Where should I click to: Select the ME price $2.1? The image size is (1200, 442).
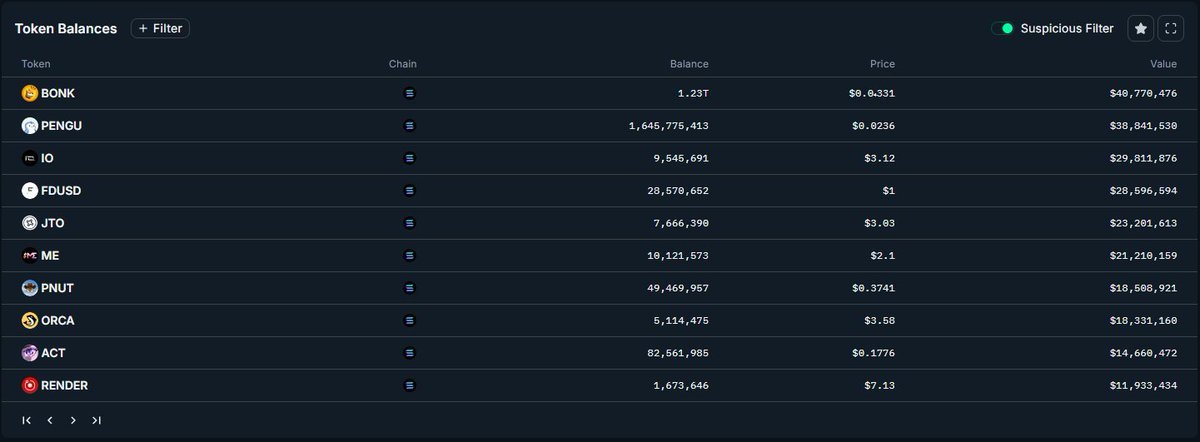click(884, 255)
